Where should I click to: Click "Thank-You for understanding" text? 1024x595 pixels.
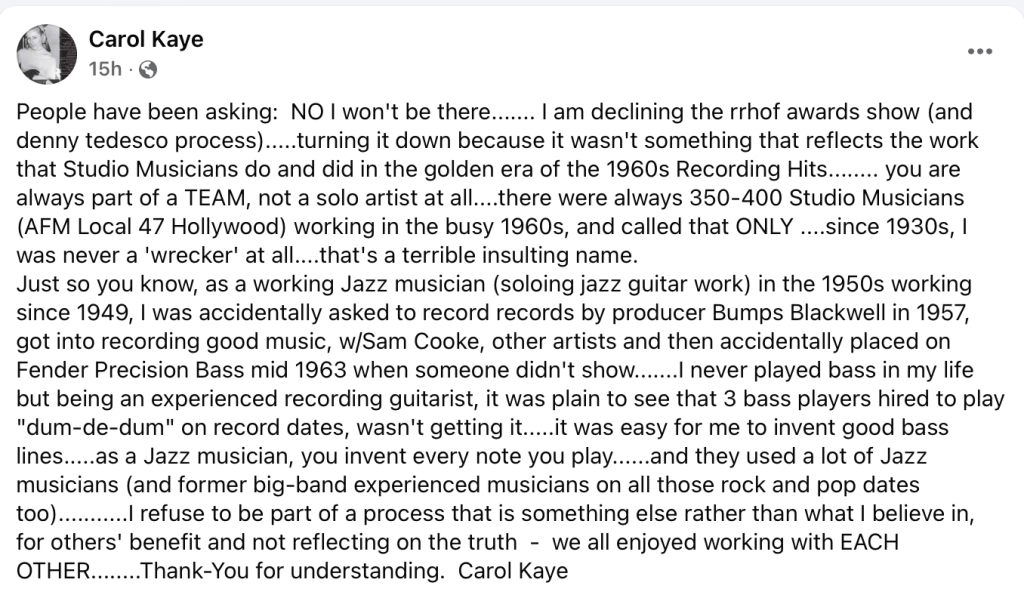pos(291,571)
